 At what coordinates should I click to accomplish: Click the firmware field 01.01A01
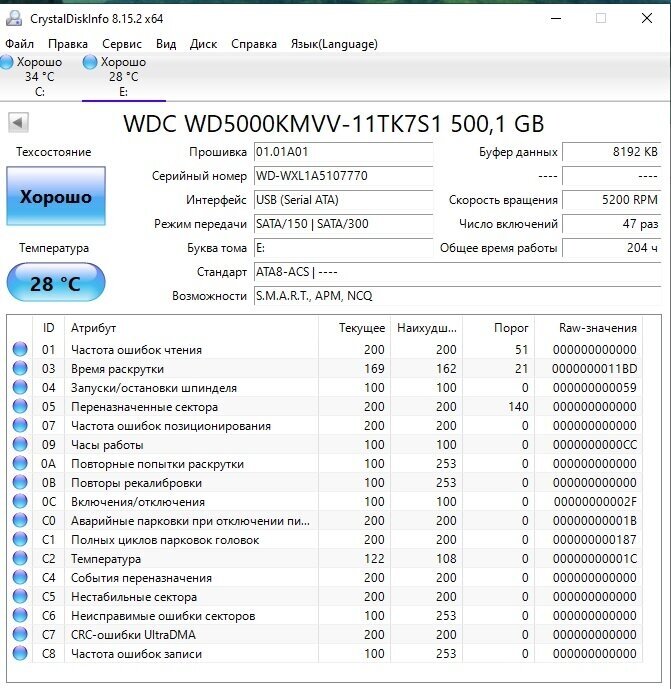pyautogui.click(x=344, y=152)
